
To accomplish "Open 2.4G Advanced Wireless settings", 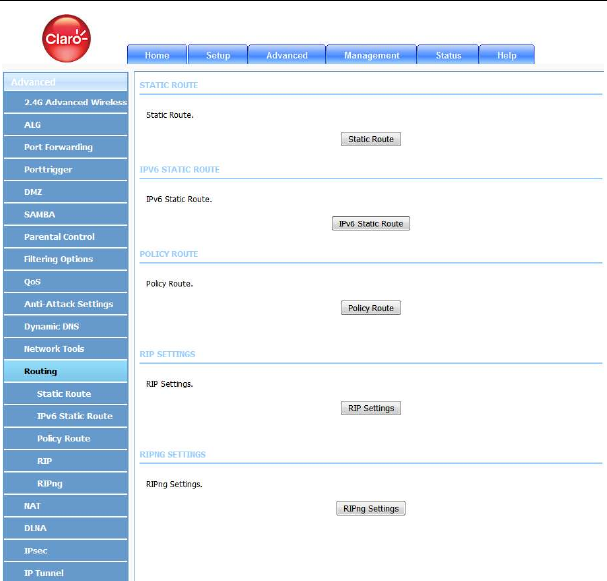I will (x=65, y=103).
